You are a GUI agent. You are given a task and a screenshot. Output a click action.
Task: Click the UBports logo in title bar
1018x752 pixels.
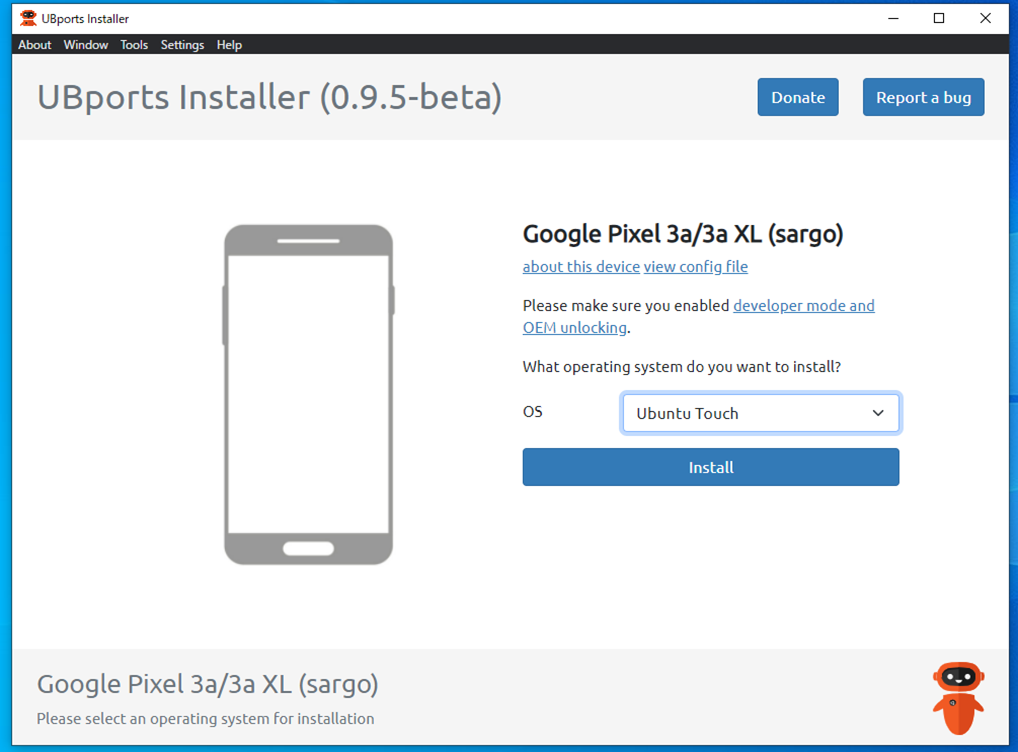[28, 18]
